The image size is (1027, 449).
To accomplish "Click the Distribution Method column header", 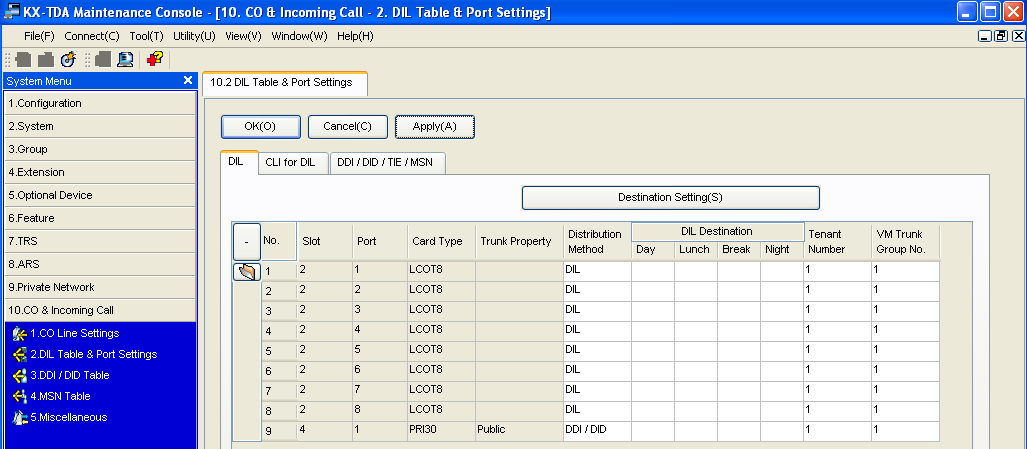I will pos(597,242).
